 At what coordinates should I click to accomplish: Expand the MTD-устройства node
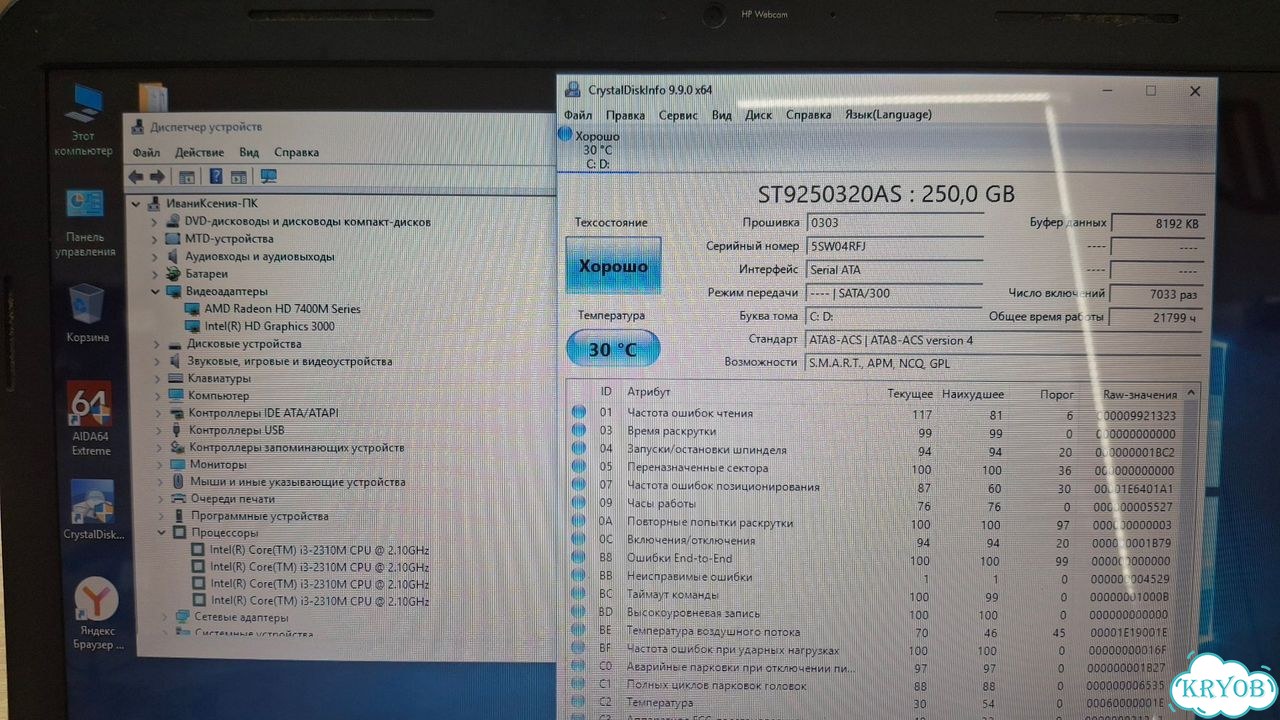155,240
